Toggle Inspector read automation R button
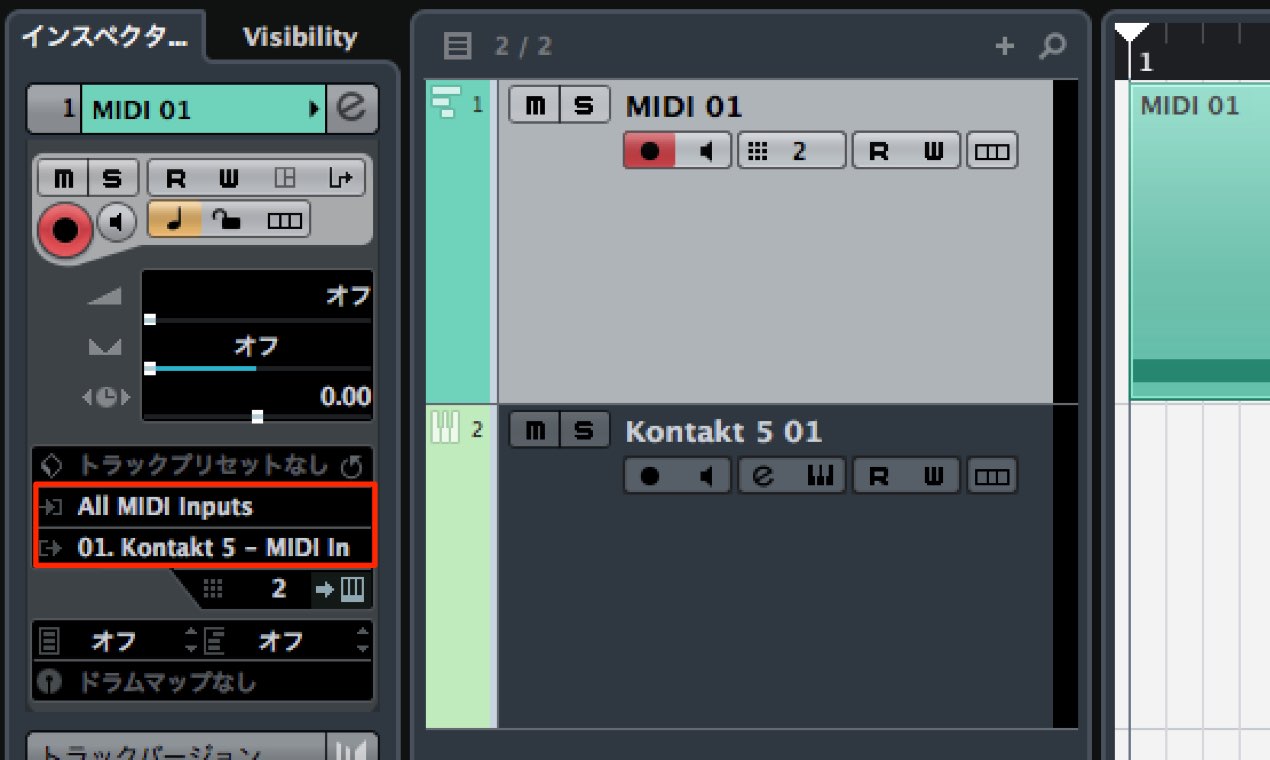The width and height of the screenshot is (1270, 760). [176, 179]
